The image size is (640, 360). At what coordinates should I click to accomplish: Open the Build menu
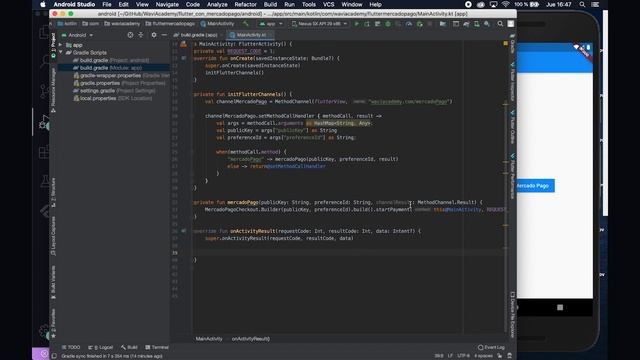270,4
